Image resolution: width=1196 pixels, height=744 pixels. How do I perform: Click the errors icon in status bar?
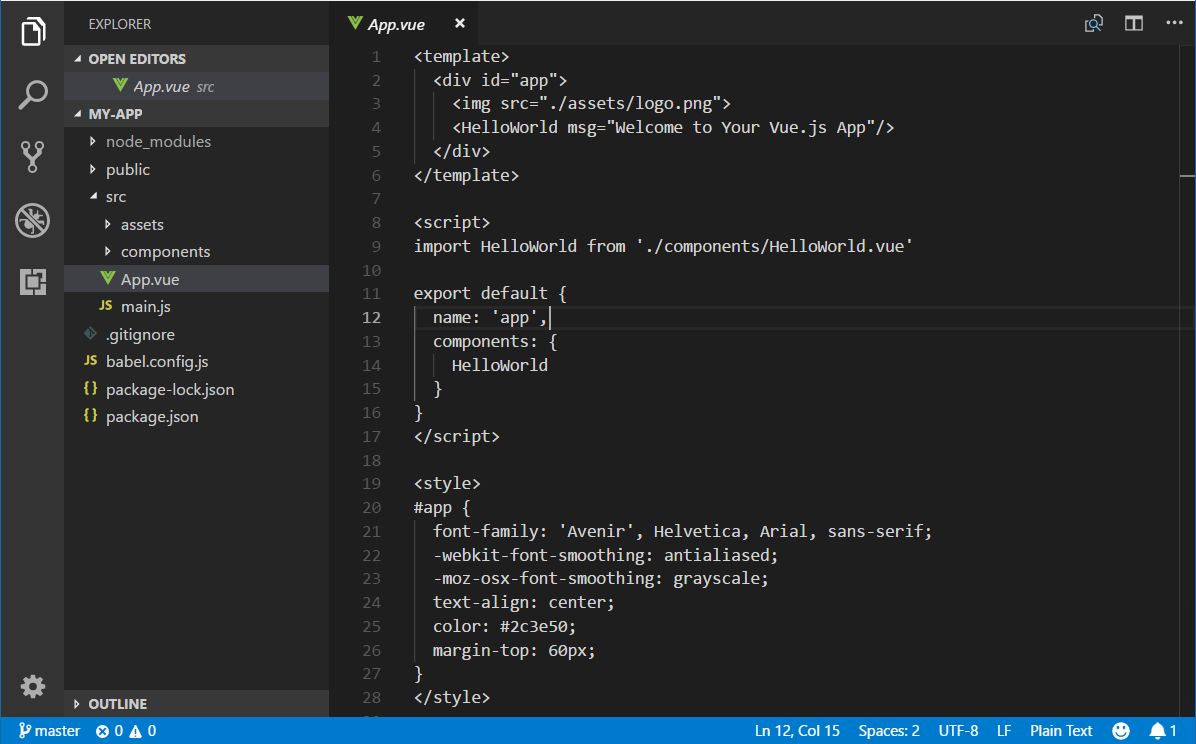(102, 731)
